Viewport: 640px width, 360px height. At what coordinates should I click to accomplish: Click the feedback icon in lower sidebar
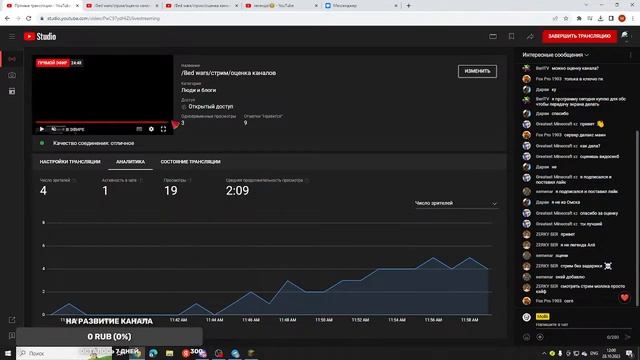pyautogui.click(x=12, y=336)
